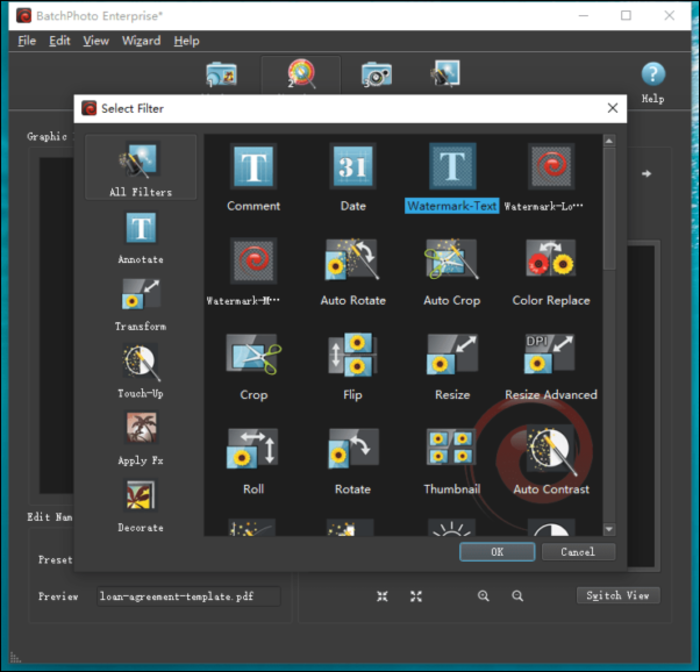Screen dimensions: 700x672
Task: Select the Watermark-M… filter in second row
Action: [254, 261]
